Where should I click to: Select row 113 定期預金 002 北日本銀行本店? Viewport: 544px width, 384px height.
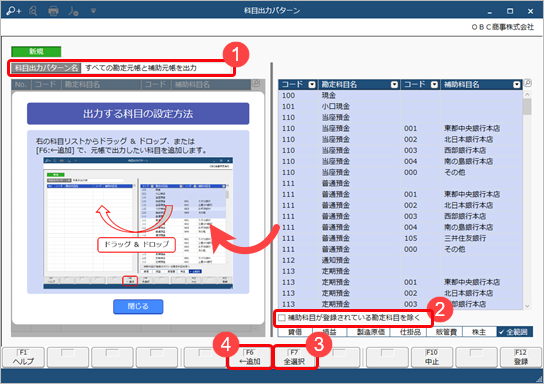(400, 293)
